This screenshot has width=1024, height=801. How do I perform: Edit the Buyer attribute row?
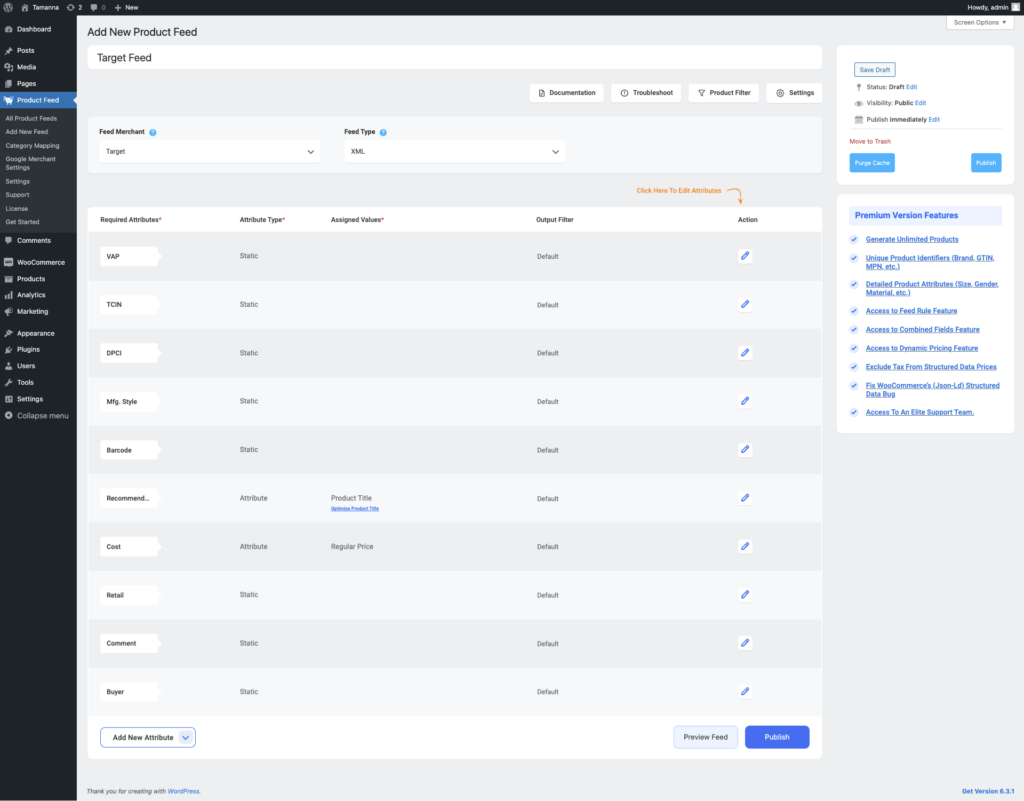pyautogui.click(x=744, y=691)
